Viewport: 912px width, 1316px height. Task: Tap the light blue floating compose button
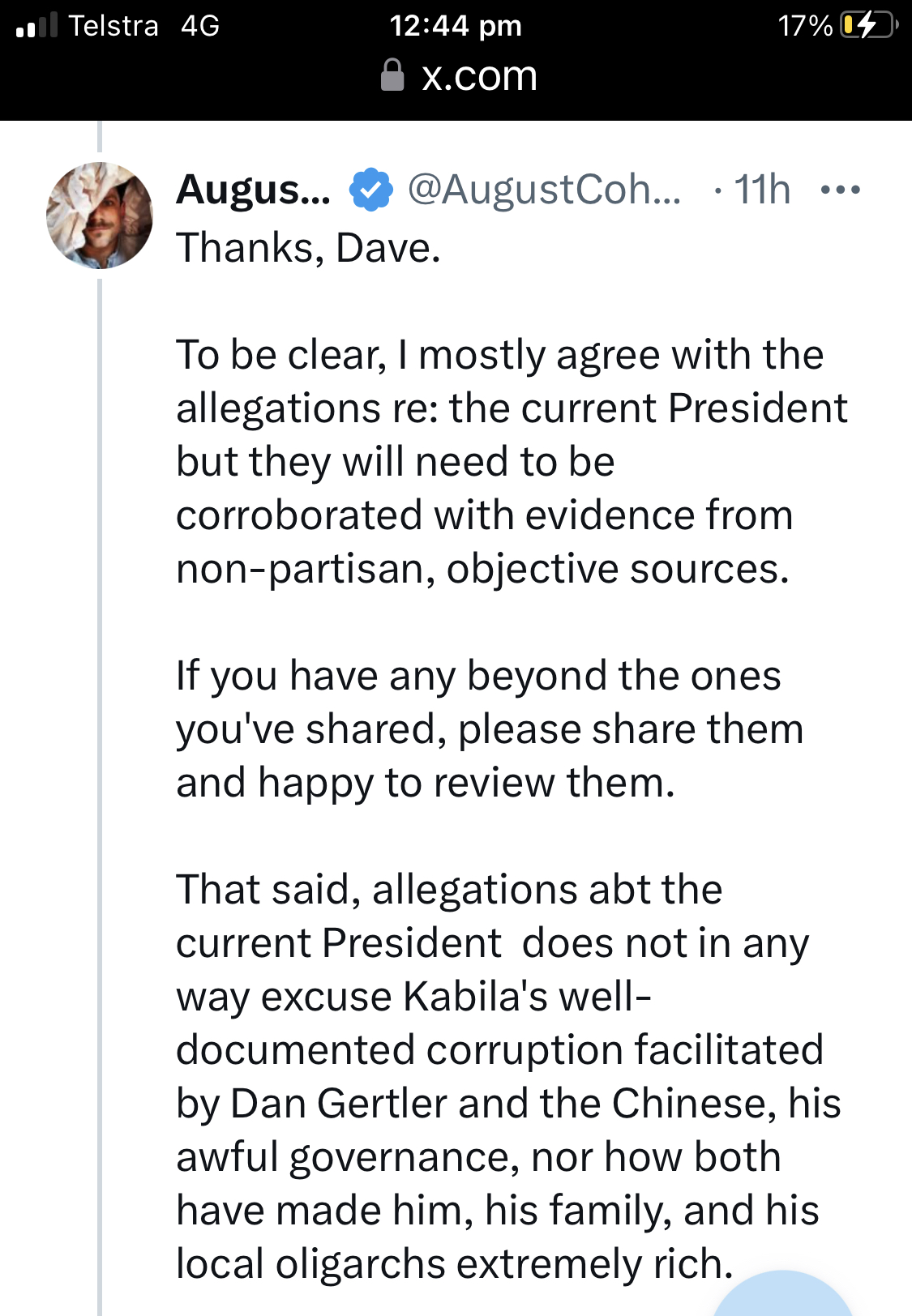783,1293
